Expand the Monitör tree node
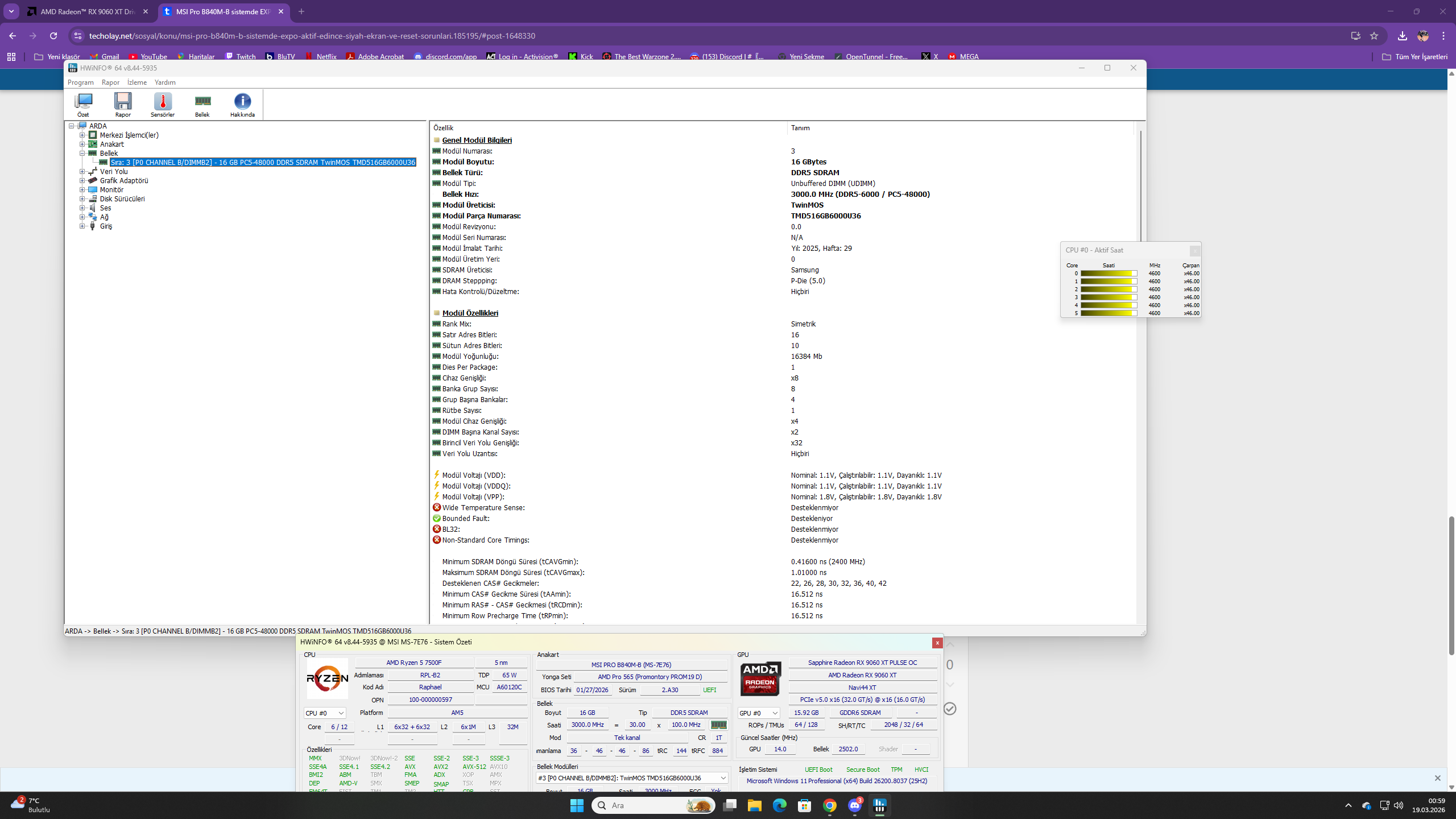 [82, 190]
